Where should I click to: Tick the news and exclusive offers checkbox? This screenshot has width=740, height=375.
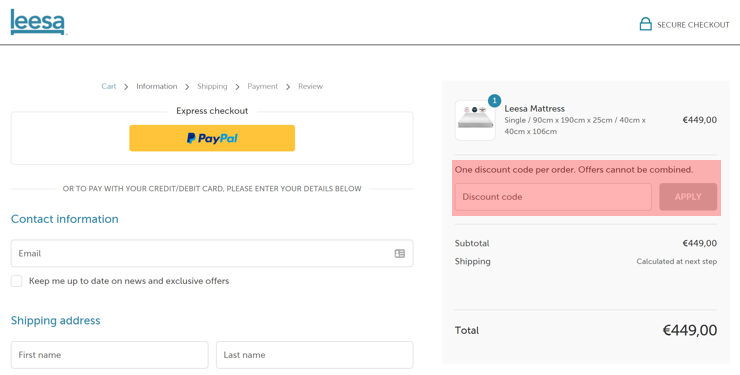(x=17, y=281)
